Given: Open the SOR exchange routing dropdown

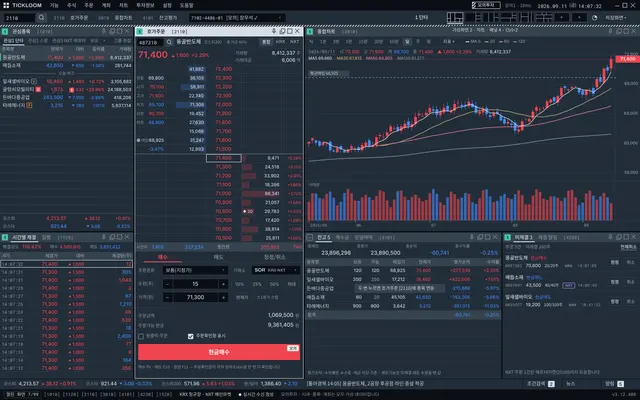Looking at the screenshot, I should coord(276,270).
